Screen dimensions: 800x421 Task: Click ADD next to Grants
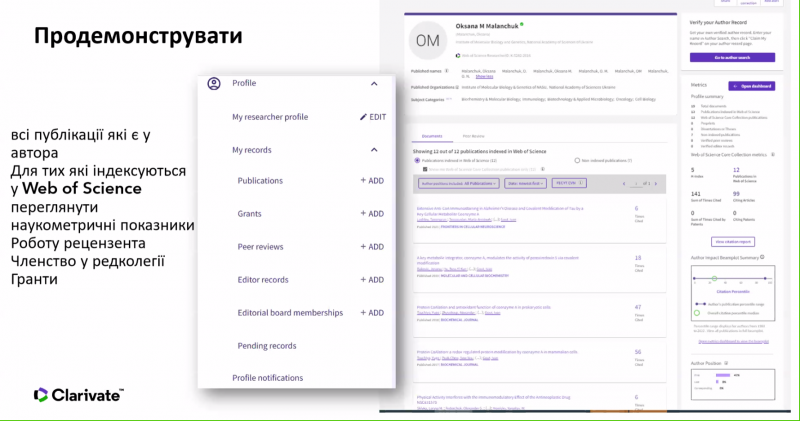click(x=372, y=214)
